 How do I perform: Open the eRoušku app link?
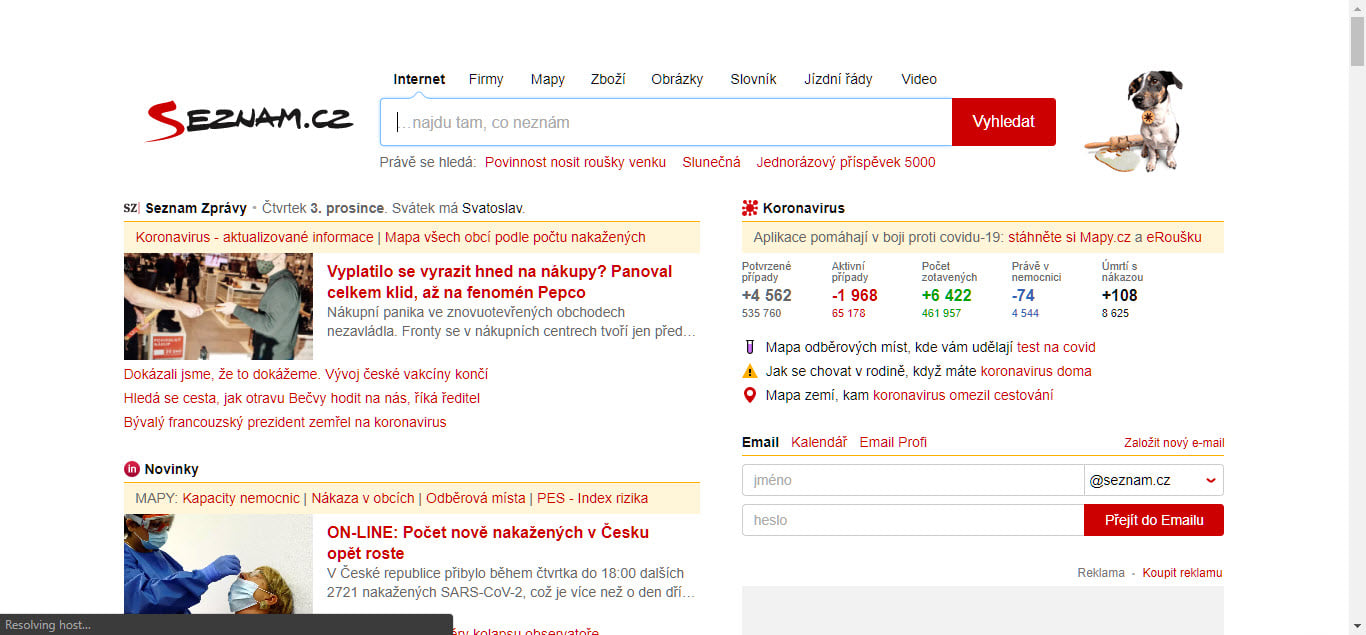pyautogui.click(x=1174, y=237)
